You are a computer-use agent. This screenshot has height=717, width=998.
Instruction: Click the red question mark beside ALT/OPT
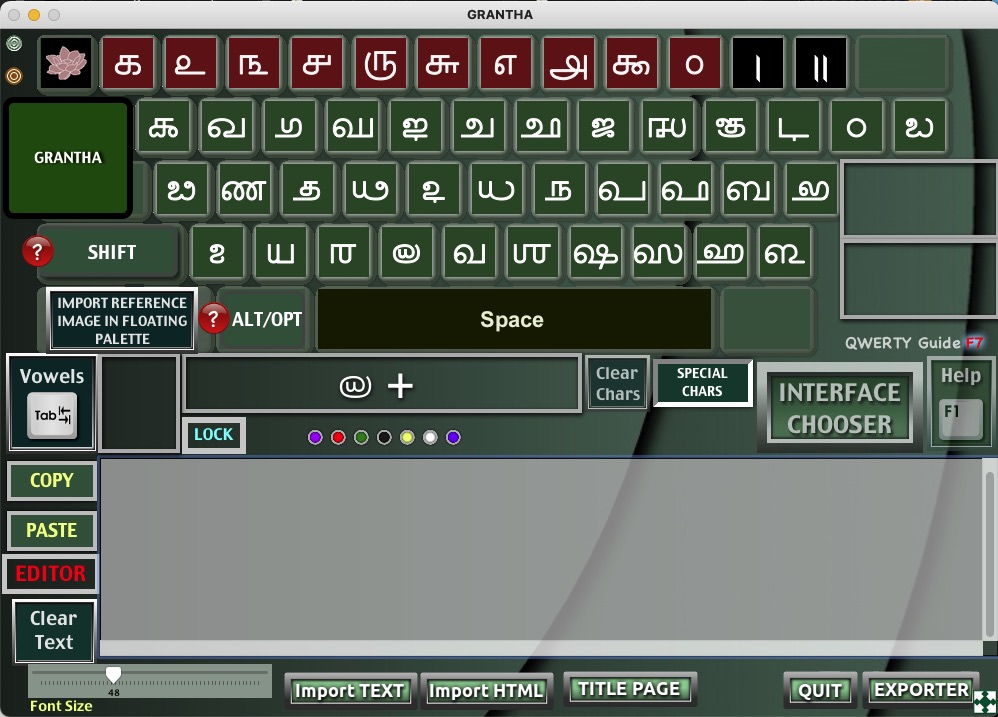214,319
